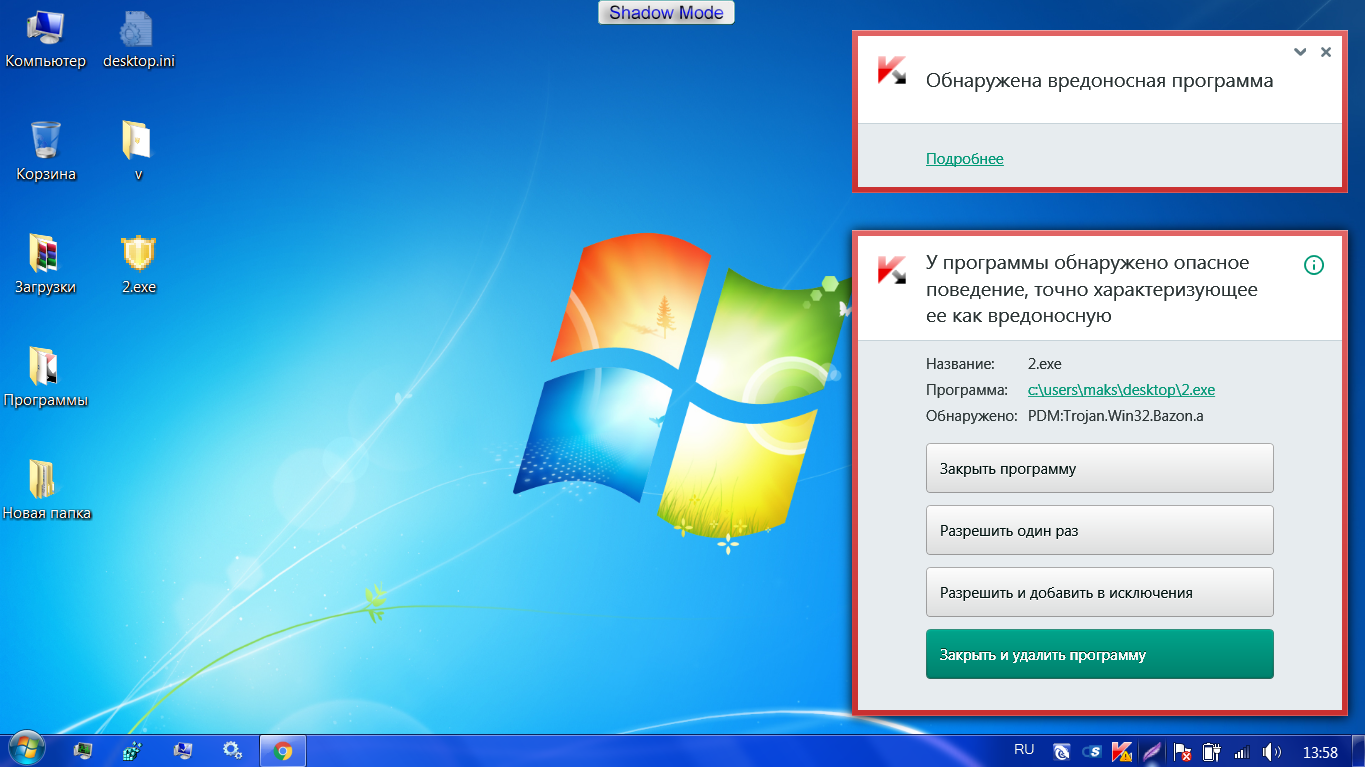Image resolution: width=1365 pixels, height=767 pixels.
Task: Click Kaspersky logo in опасное поведение alert
Action: (891, 270)
